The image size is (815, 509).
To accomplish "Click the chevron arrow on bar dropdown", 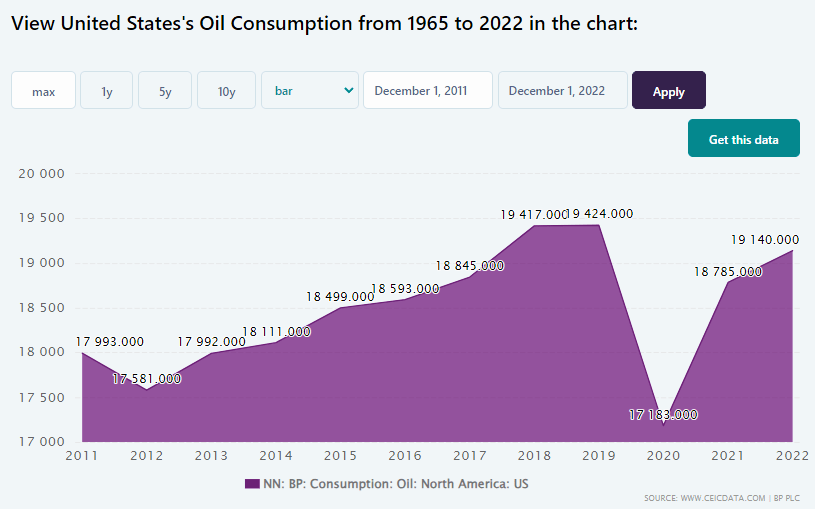I will pos(348,90).
